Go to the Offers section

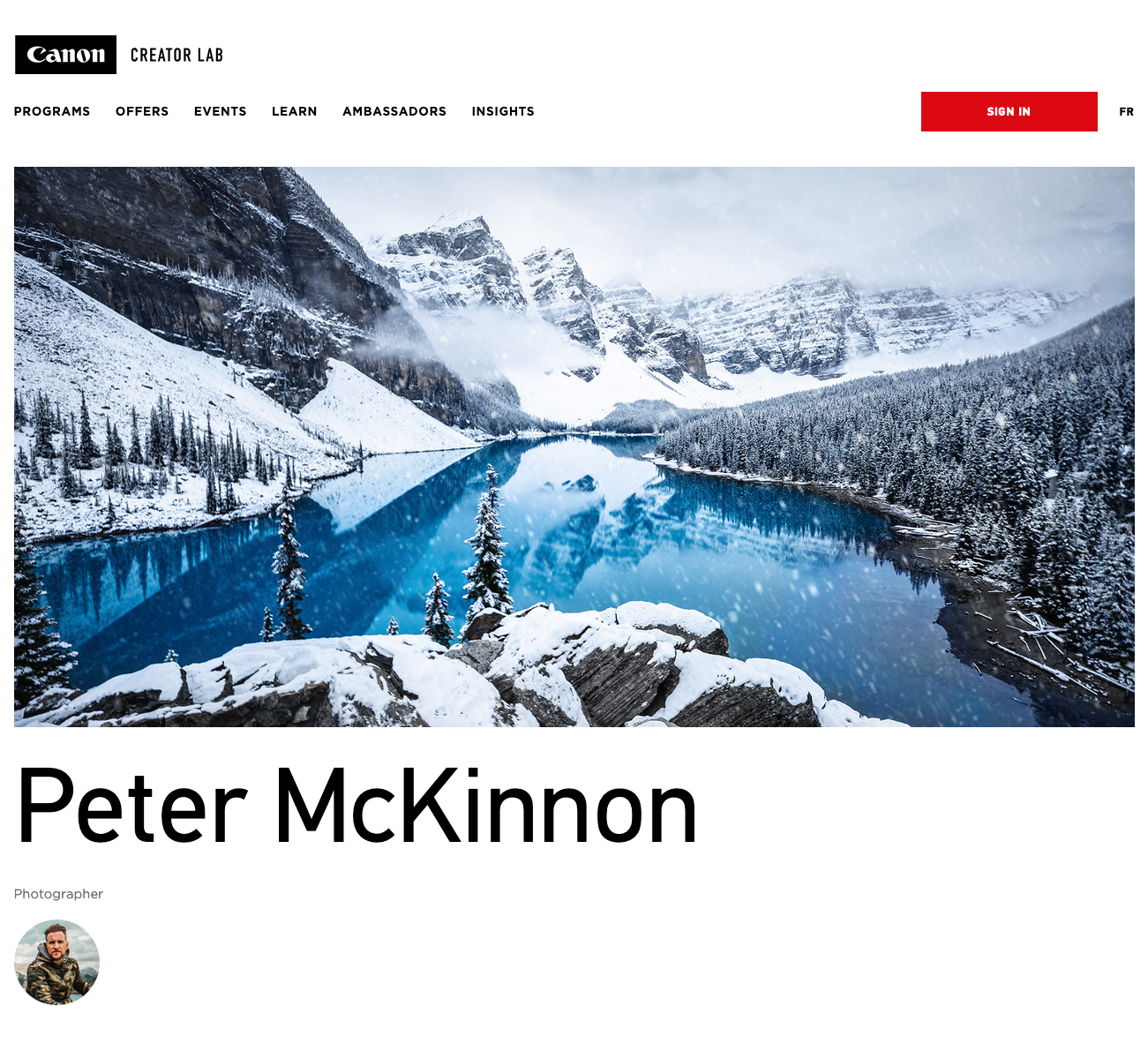pos(142,111)
